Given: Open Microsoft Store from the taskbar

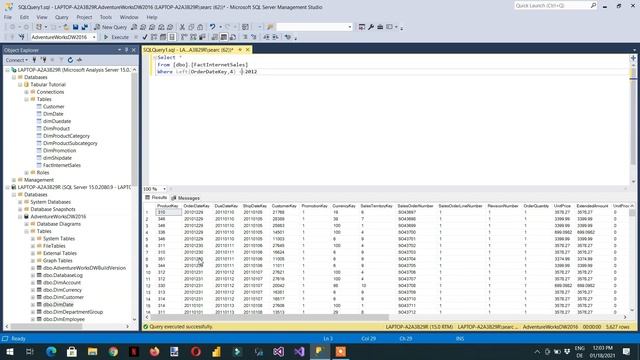Looking at the screenshot, I should click(x=72, y=352).
